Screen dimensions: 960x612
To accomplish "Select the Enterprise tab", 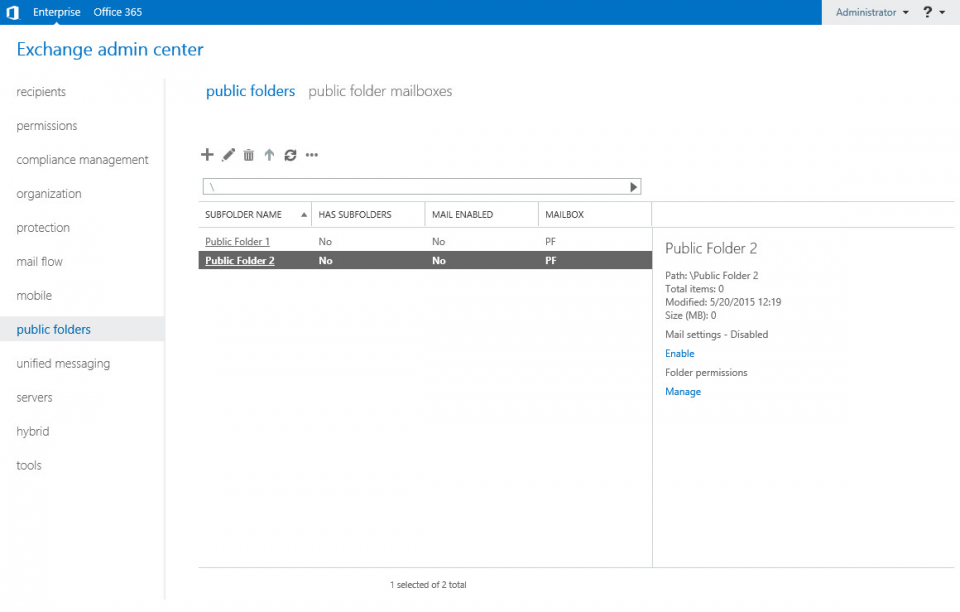I will click(x=57, y=12).
